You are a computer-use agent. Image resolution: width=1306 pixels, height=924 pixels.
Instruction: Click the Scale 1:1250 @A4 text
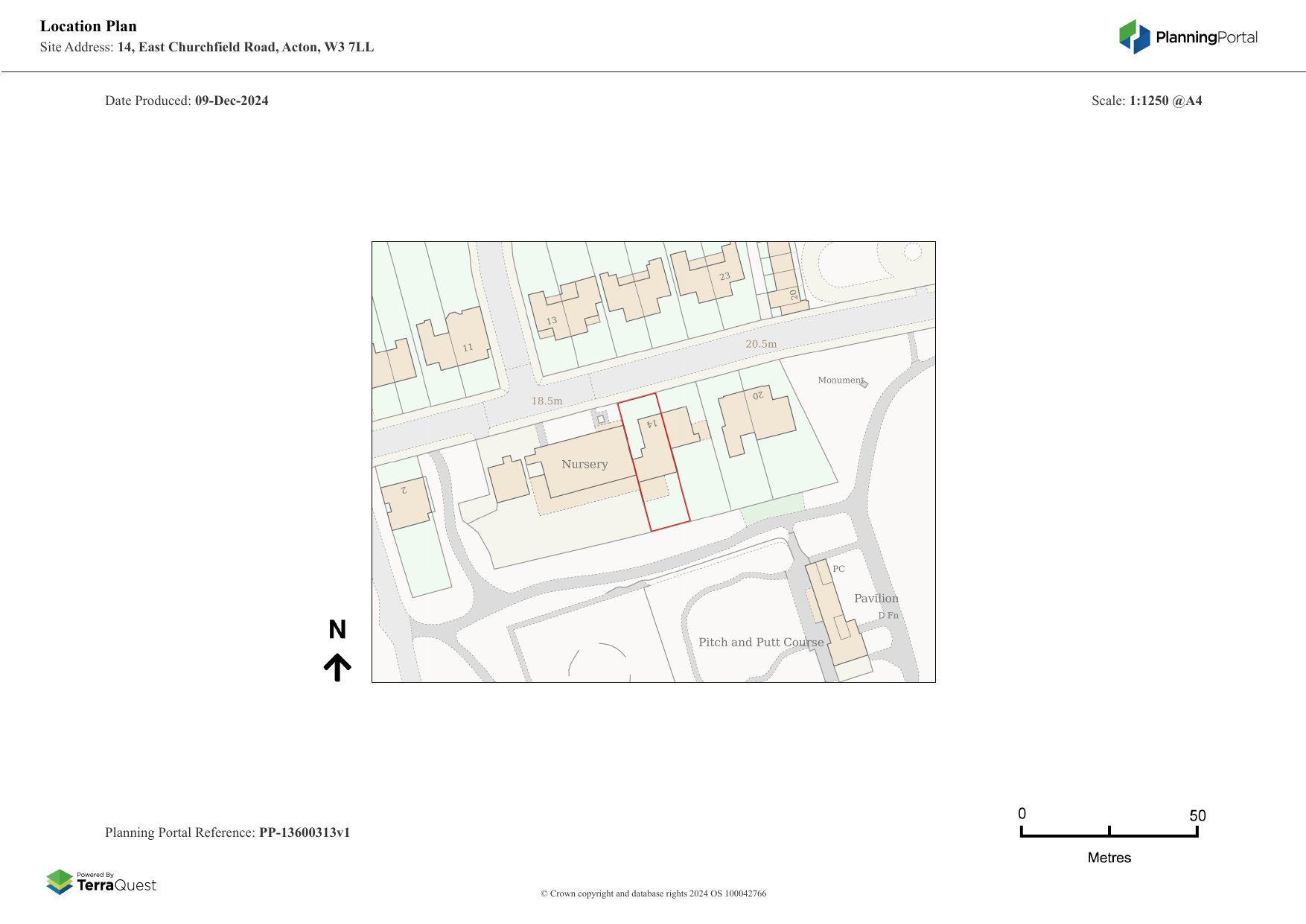(1146, 101)
